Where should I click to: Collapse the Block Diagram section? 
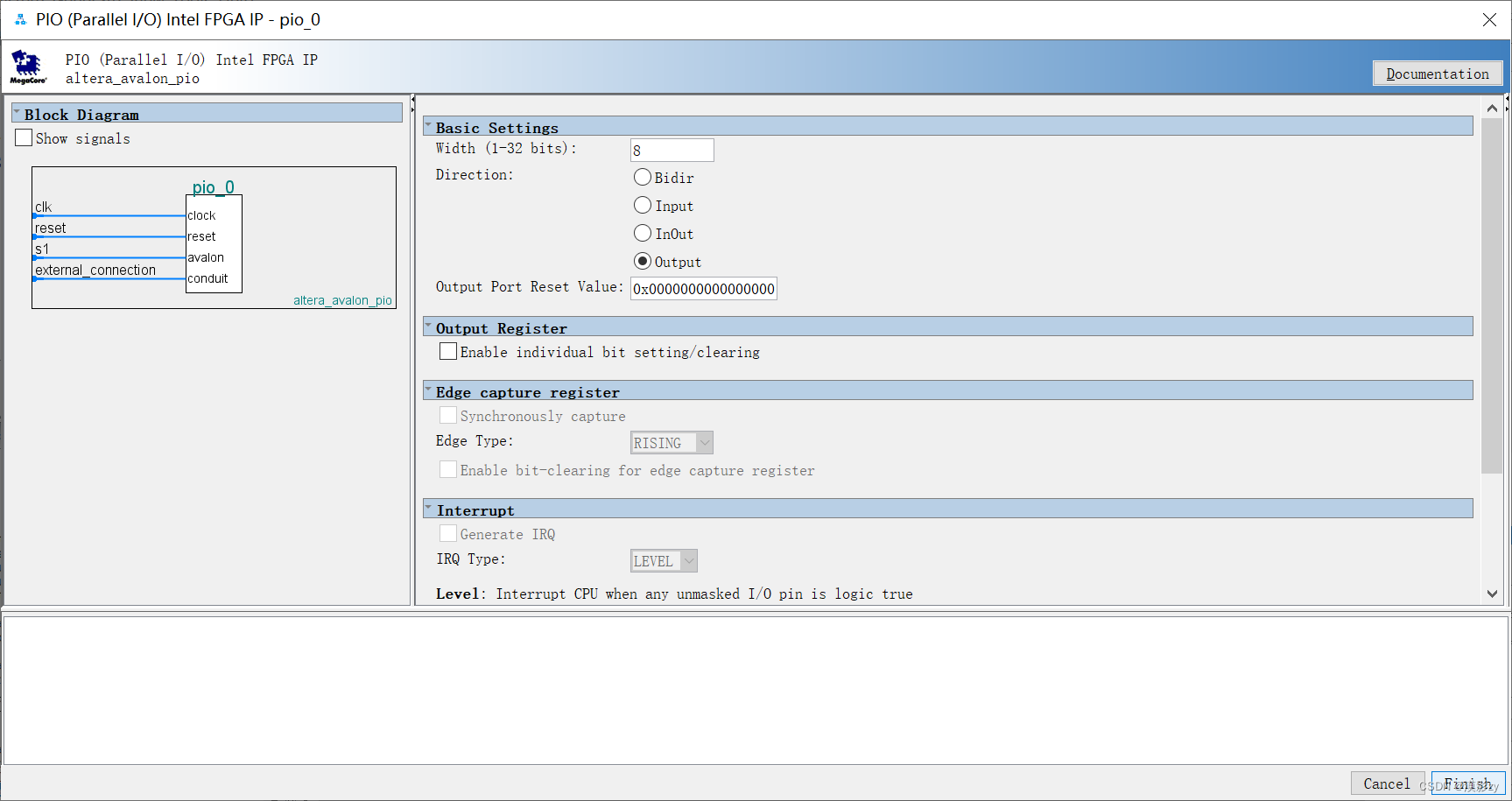point(17,114)
